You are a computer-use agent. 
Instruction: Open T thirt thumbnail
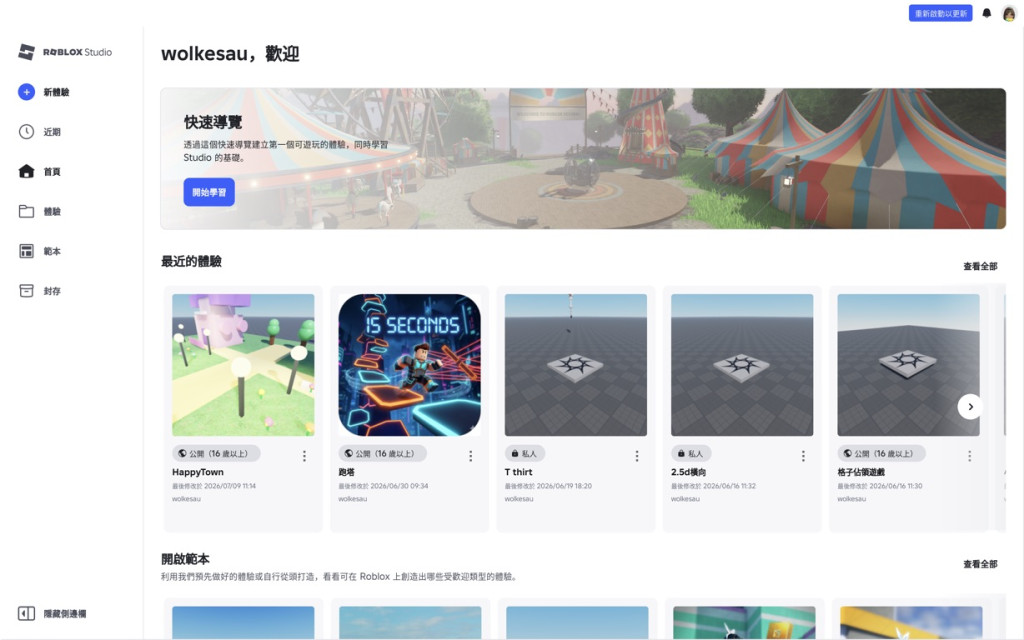click(x=576, y=365)
